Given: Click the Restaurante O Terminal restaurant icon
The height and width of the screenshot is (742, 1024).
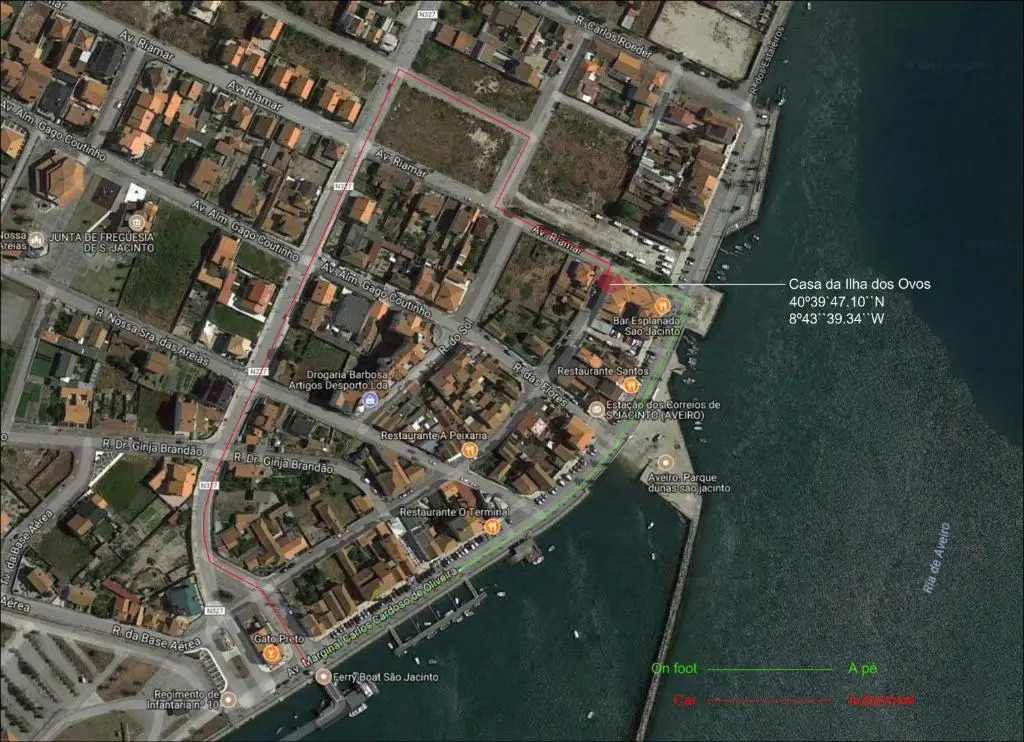Looking at the screenshot, I should (x=492, y=527).
